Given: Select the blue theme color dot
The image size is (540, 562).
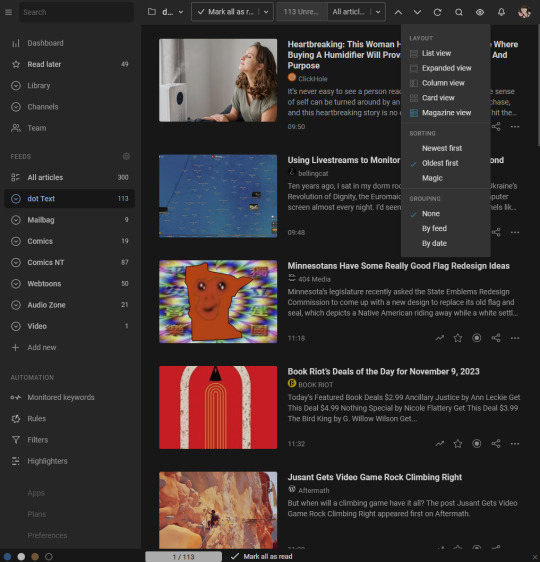Looking at the screenshot, I should tap(7, 557).
